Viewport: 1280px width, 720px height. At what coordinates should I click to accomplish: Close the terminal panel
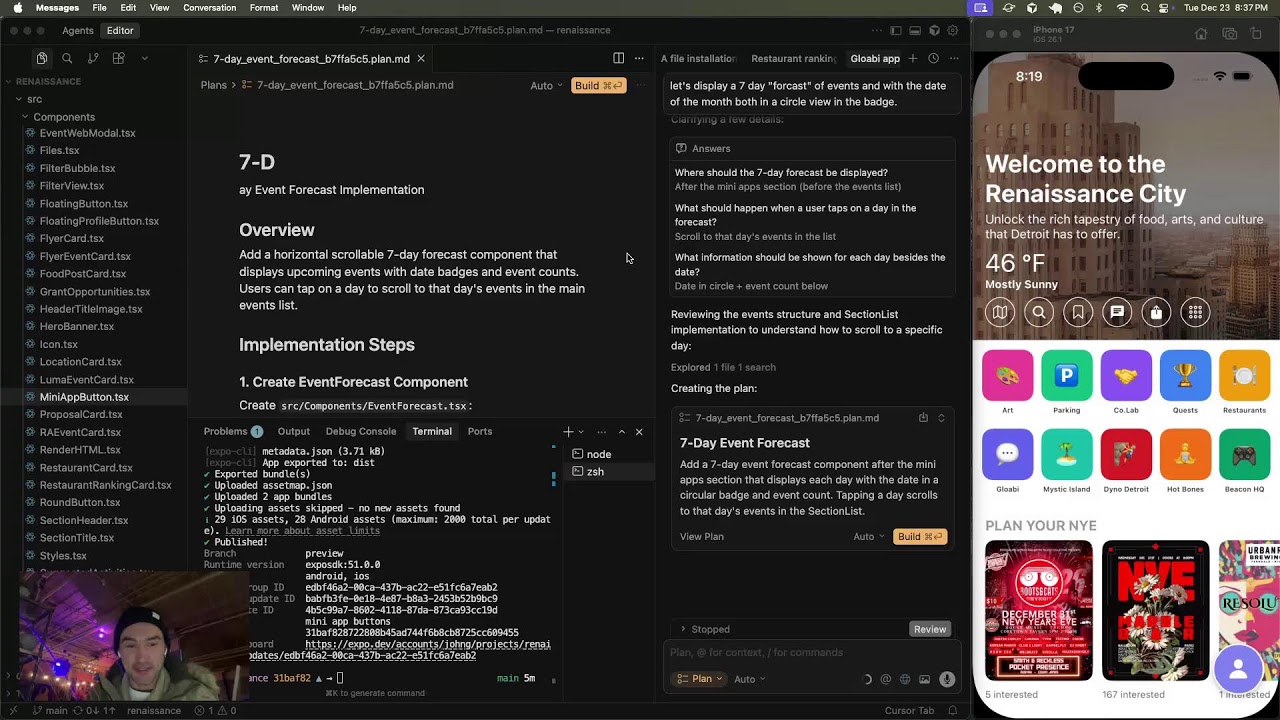(x=639, y=431)
